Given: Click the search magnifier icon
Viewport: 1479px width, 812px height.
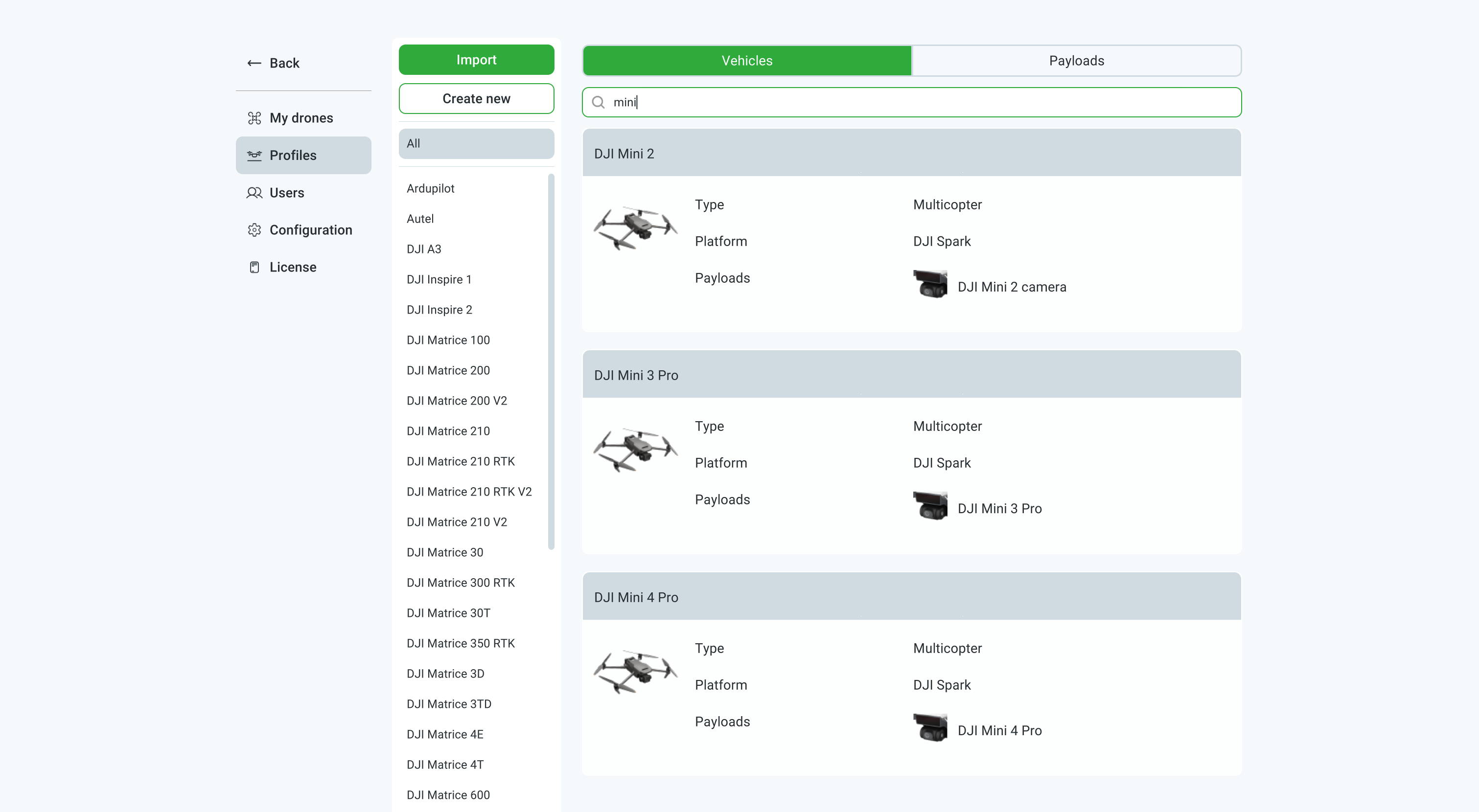Looking at the screenshot, I should pos(598,102).
